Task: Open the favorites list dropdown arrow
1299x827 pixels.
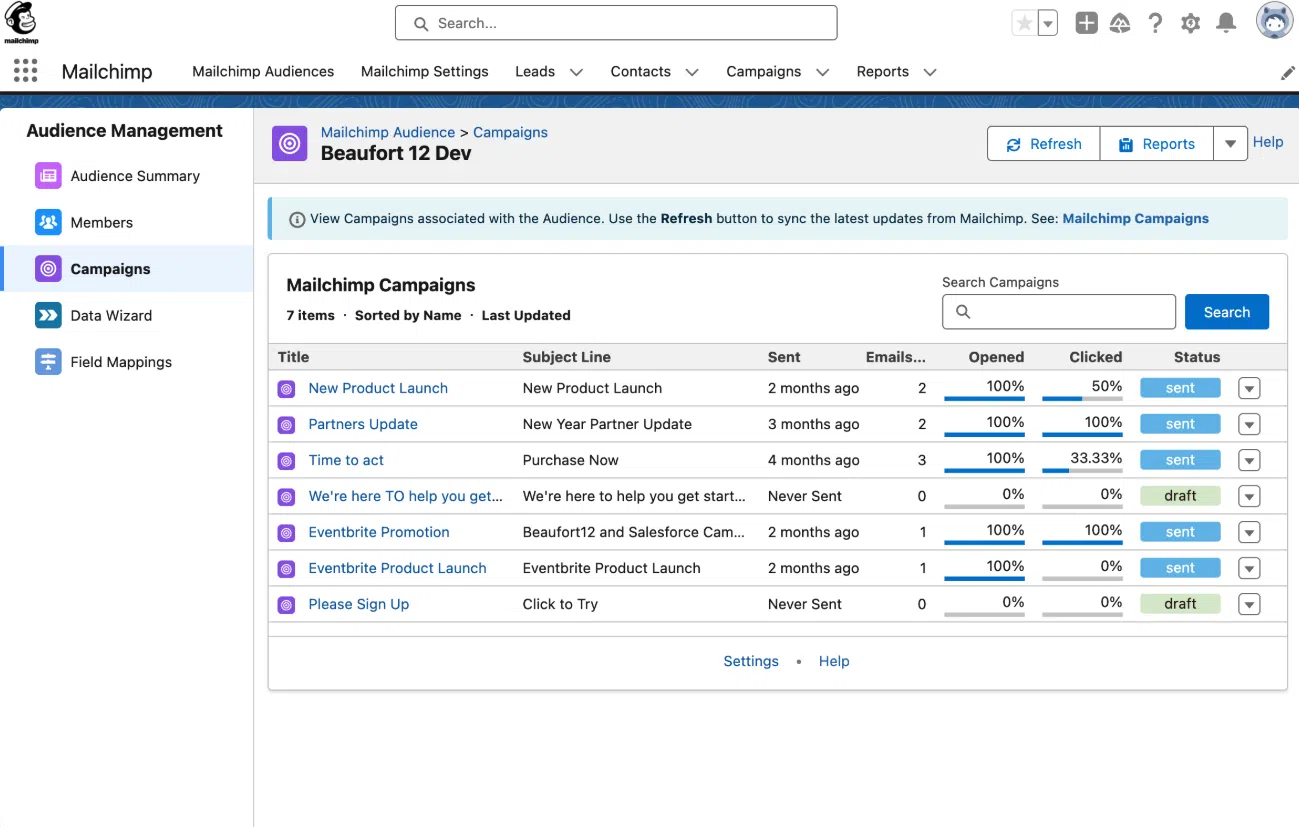Action: coord(1047,23)
